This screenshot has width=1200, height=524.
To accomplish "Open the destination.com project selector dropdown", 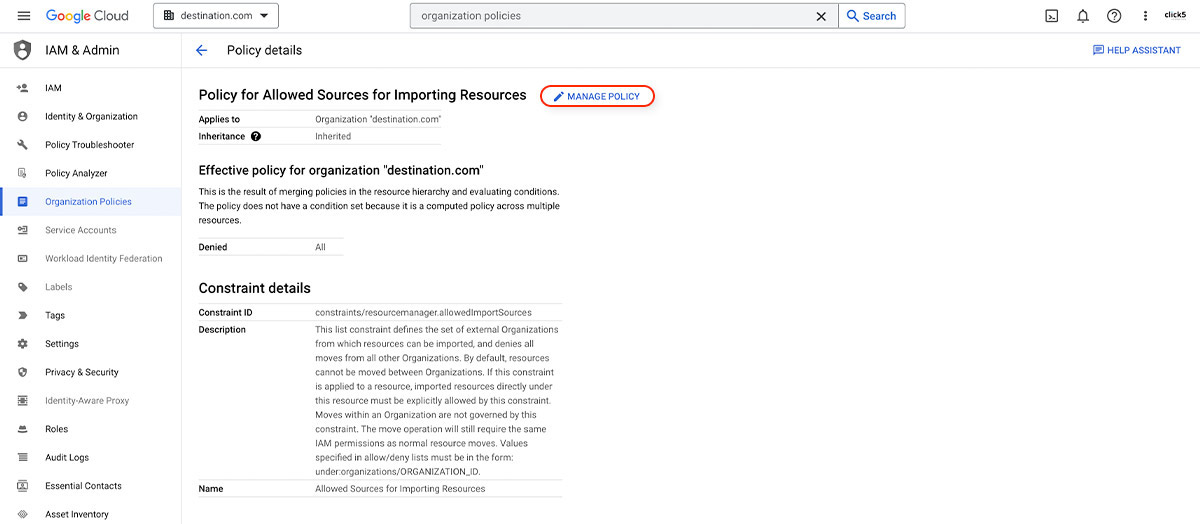I will click(x=216, y=16).
